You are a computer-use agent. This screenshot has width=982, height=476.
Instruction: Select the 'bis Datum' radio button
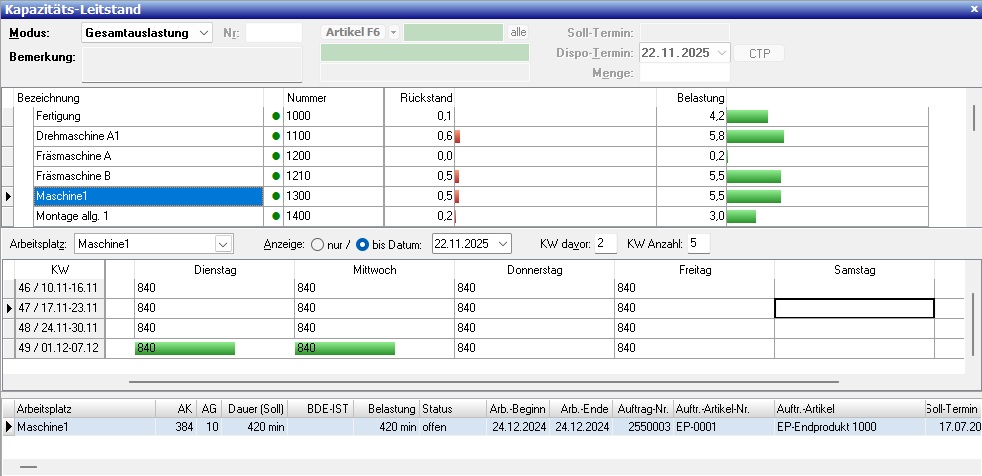363,244
